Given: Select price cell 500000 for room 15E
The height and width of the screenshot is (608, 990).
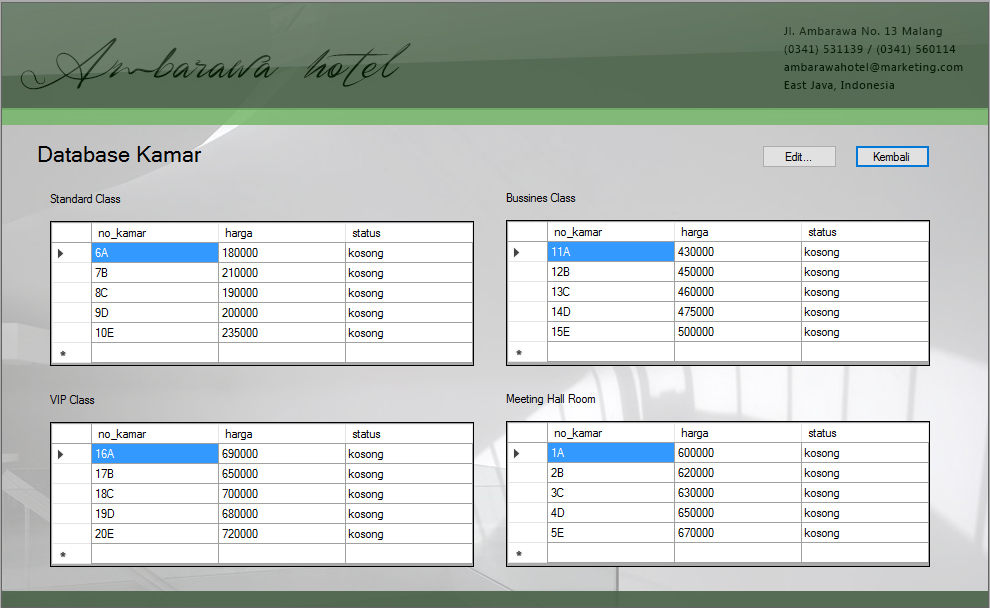Looking at the screenshot, I should point(737,332).
